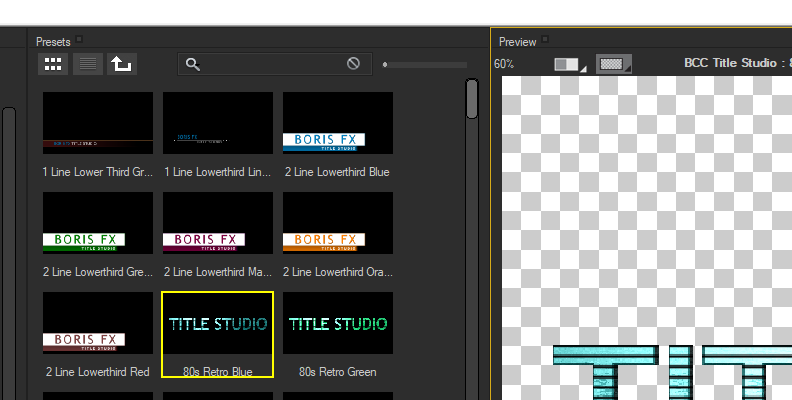The width and height of the screenshot is (792, 400).
Task: Click the Preview panel tab
Action: [x=518, y=41]
